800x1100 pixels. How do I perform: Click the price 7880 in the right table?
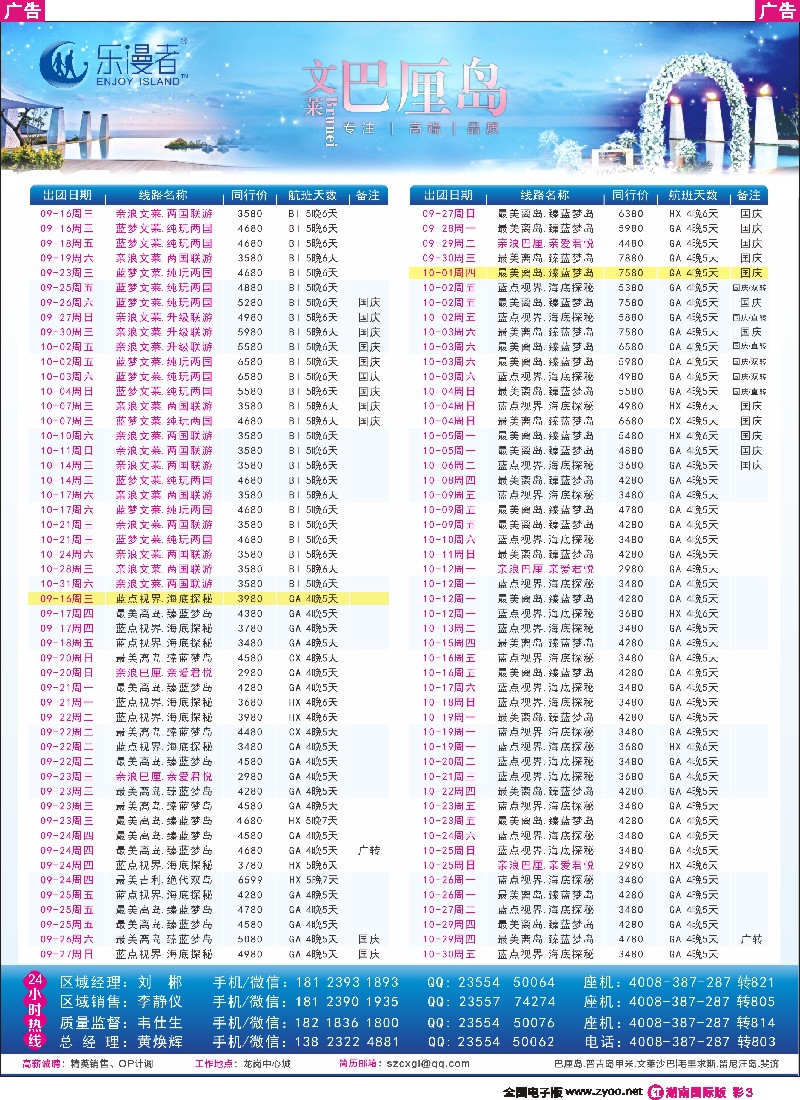click(x=631, y=258)
